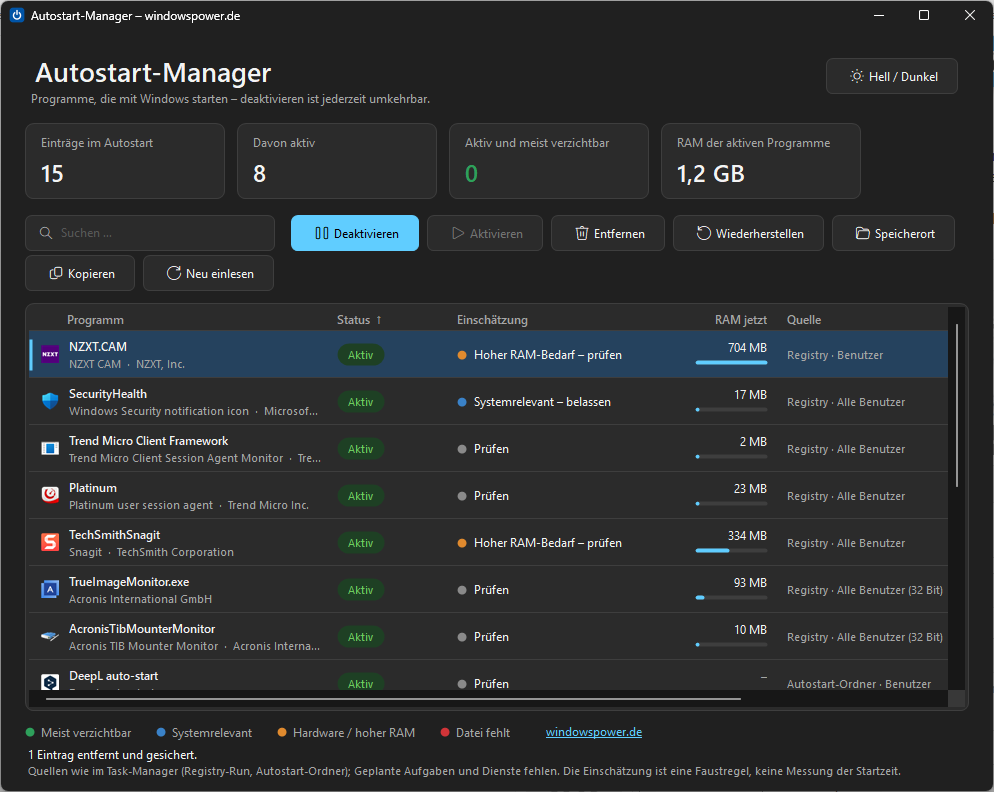Click the TechSmithSnagit 334 MB RAM bar
The image size is (994, 792).
point(731,550)
